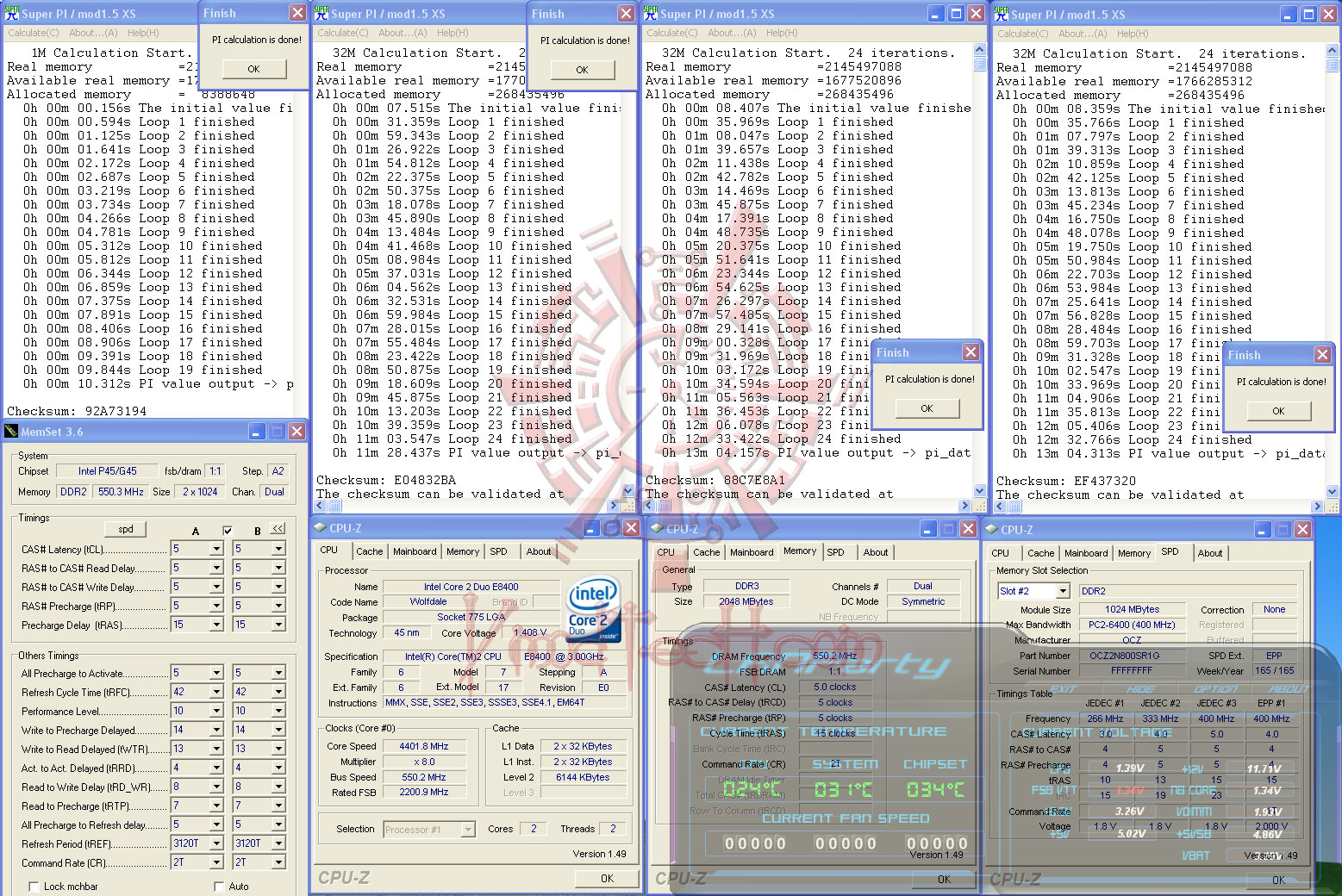The image size is (1342, 896).
Task: Open the Slot #2 memory slot dropdown in CPU-Z
Action: 1063,591
